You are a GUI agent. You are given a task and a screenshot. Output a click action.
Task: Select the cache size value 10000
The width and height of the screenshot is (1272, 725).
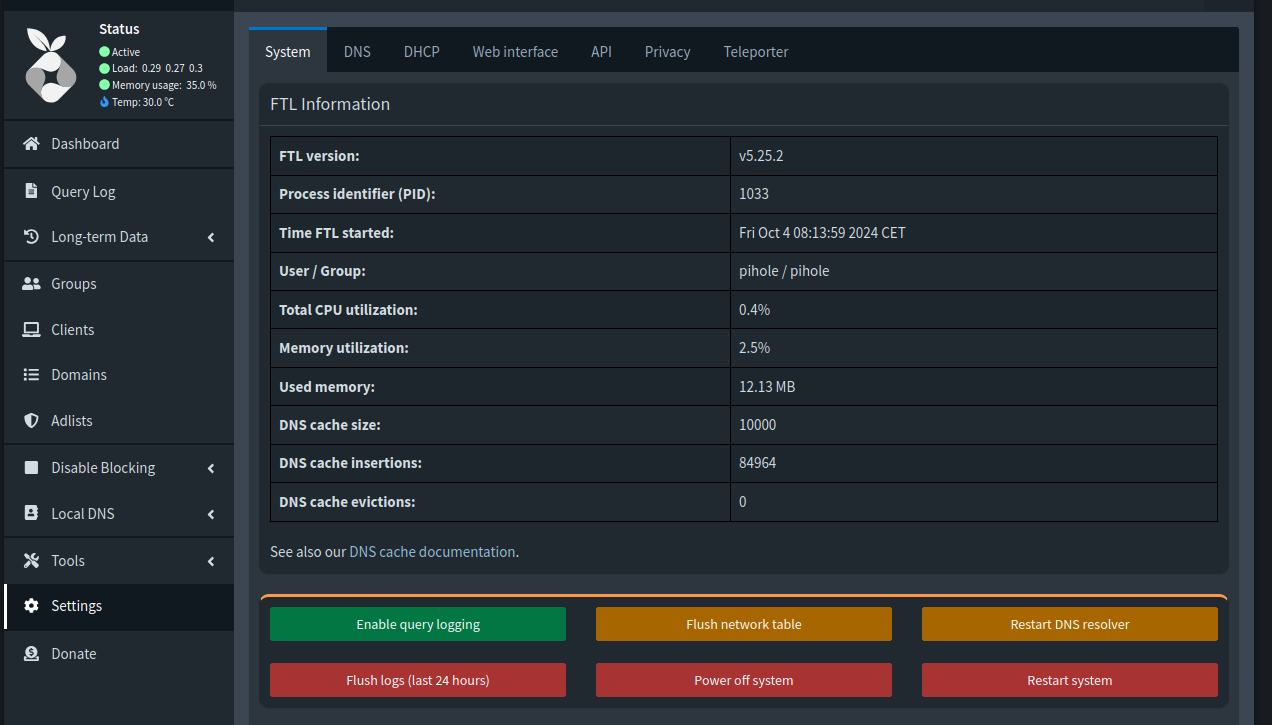click(757, 425)
